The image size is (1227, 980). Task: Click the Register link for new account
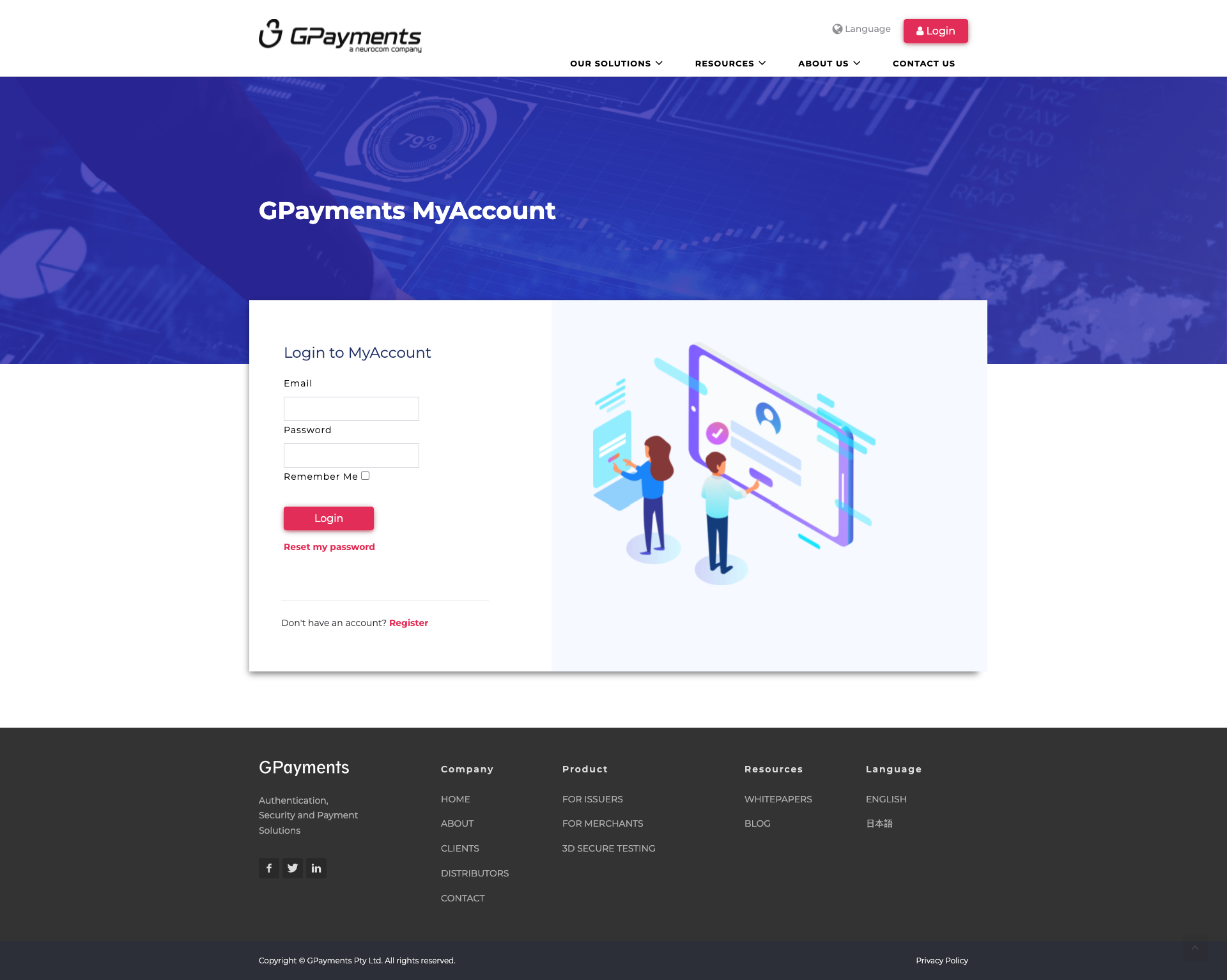point(409,622)
